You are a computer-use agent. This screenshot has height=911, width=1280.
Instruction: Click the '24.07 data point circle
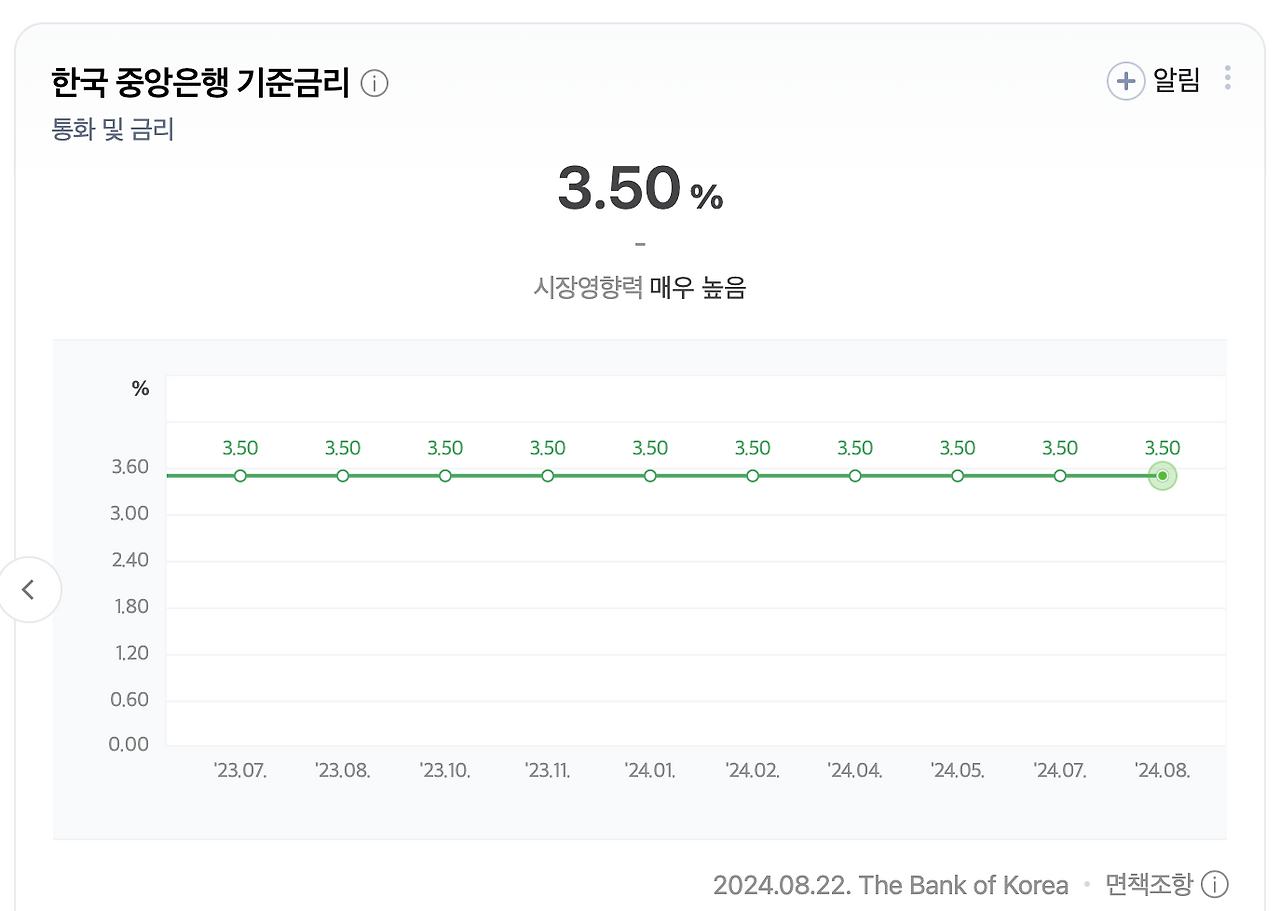pyautogui.click(x=1059, y=476)
